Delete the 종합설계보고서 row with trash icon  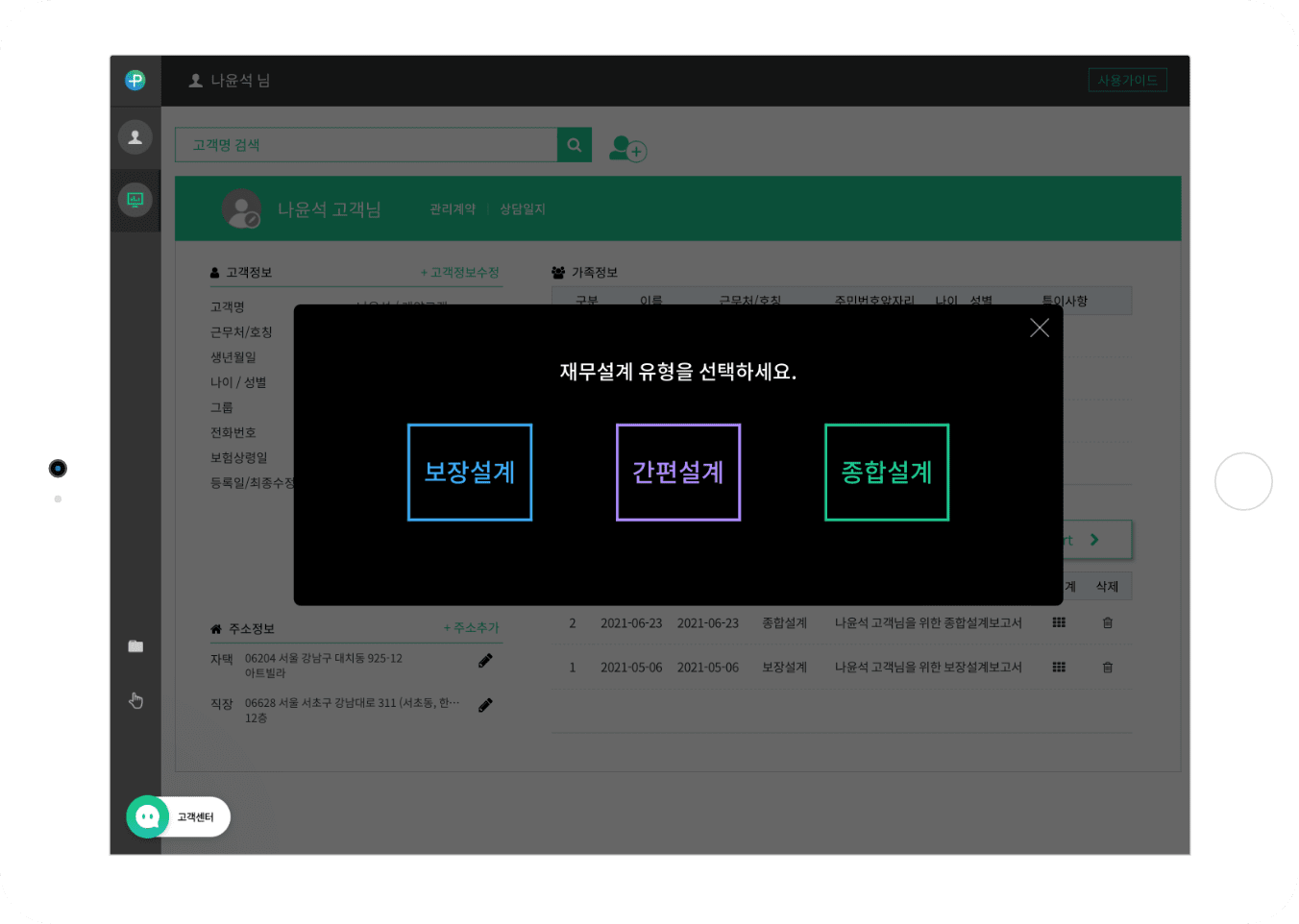tap(1108, 623)
